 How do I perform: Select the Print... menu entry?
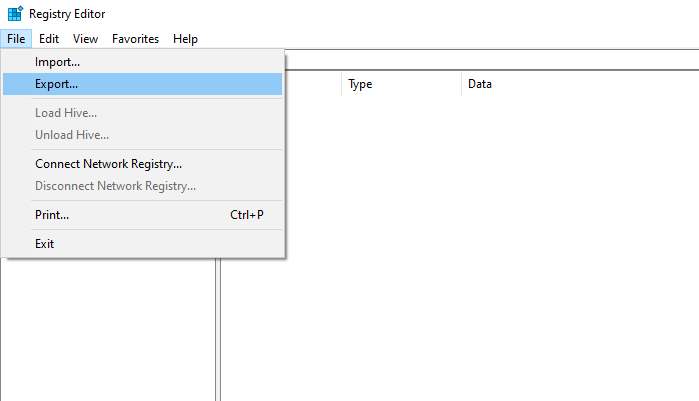point(143,215)
